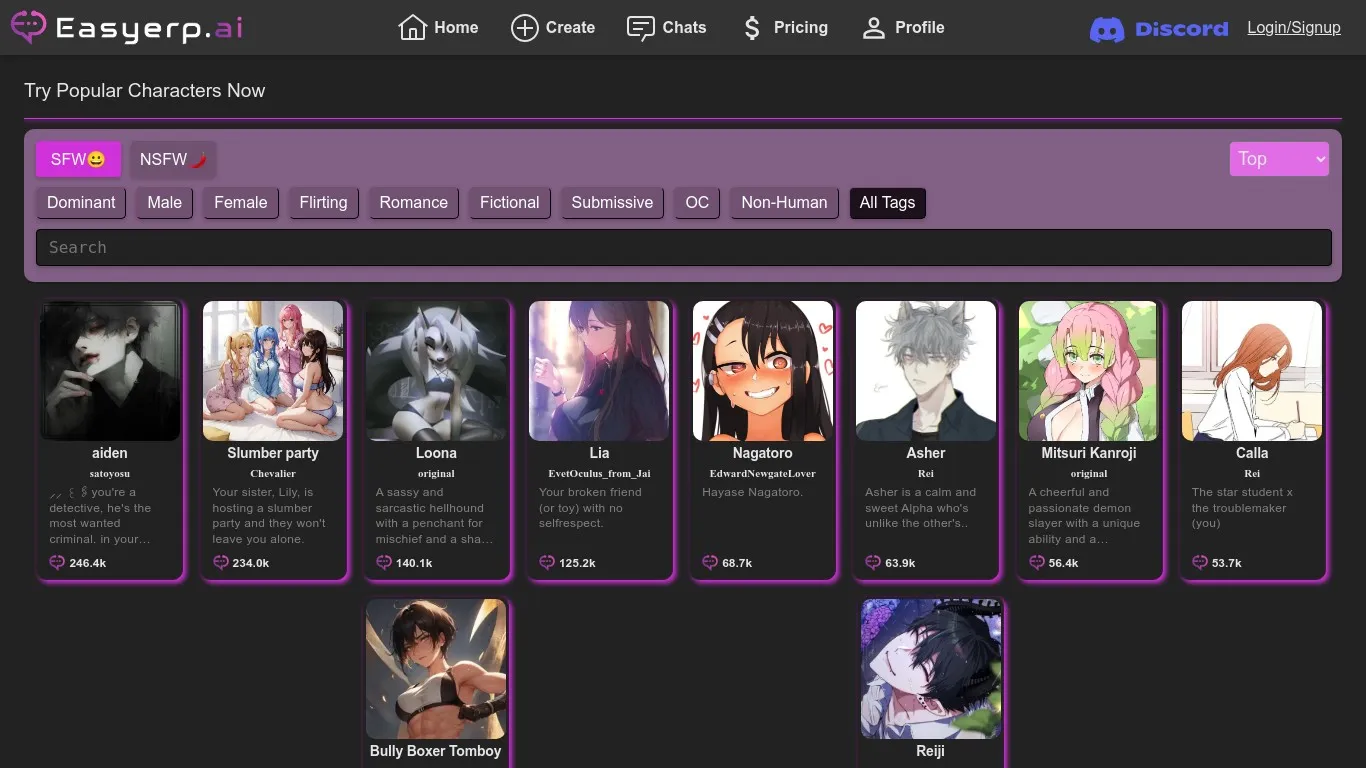The width and height of the screenshot is (1366, 768).
Task: Click the Login/Signup link
Action: tap(1293, 28)
